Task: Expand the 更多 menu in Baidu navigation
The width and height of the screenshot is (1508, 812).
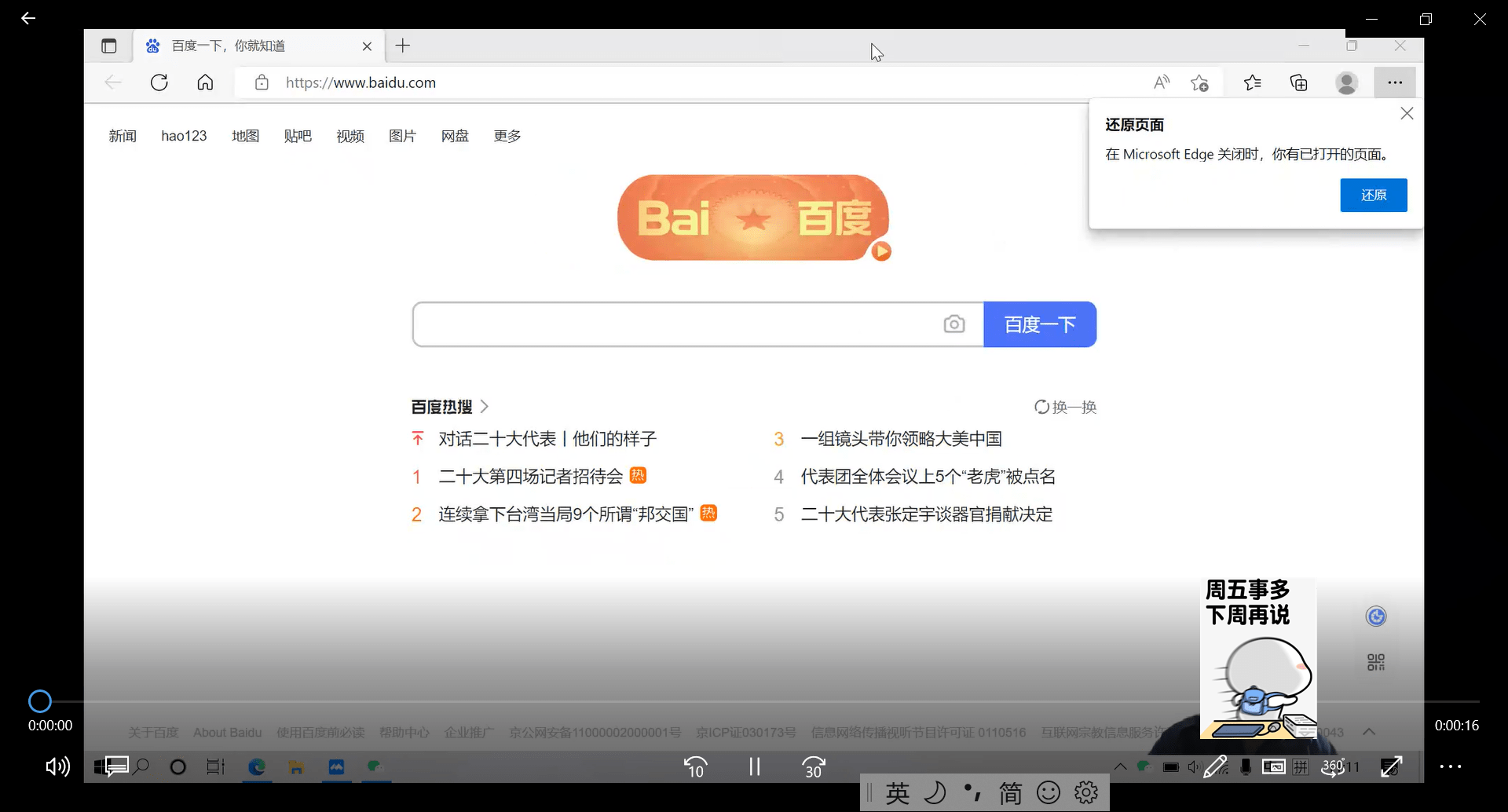Action: [507, 136]
